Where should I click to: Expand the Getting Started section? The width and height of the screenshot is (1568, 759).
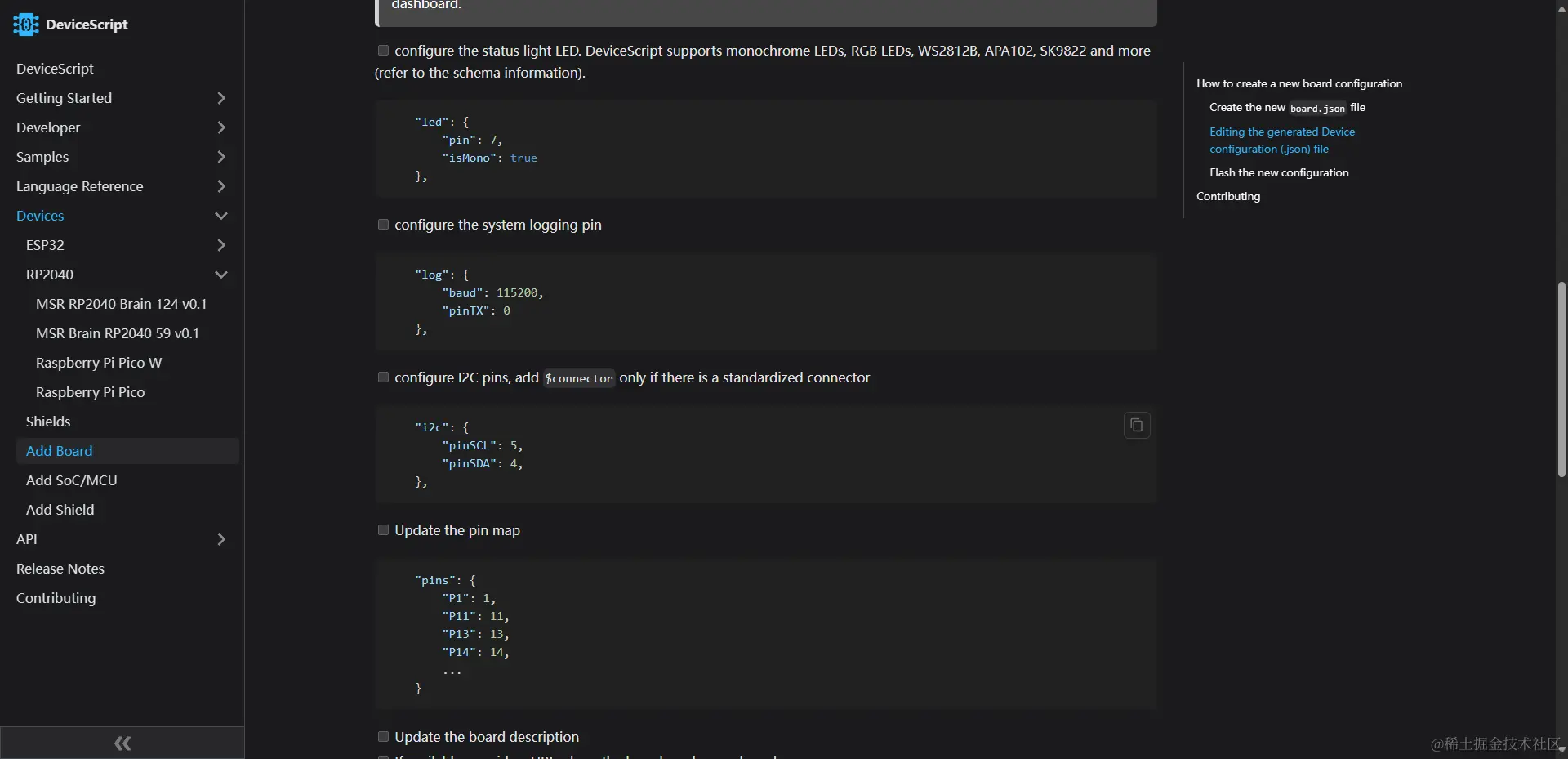point(220,98)
